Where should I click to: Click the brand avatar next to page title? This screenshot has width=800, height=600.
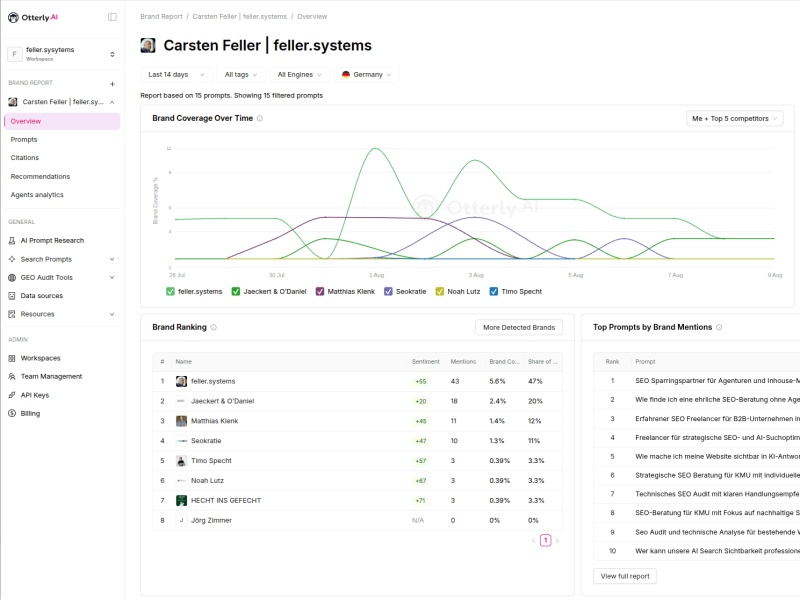click(148, 45)
